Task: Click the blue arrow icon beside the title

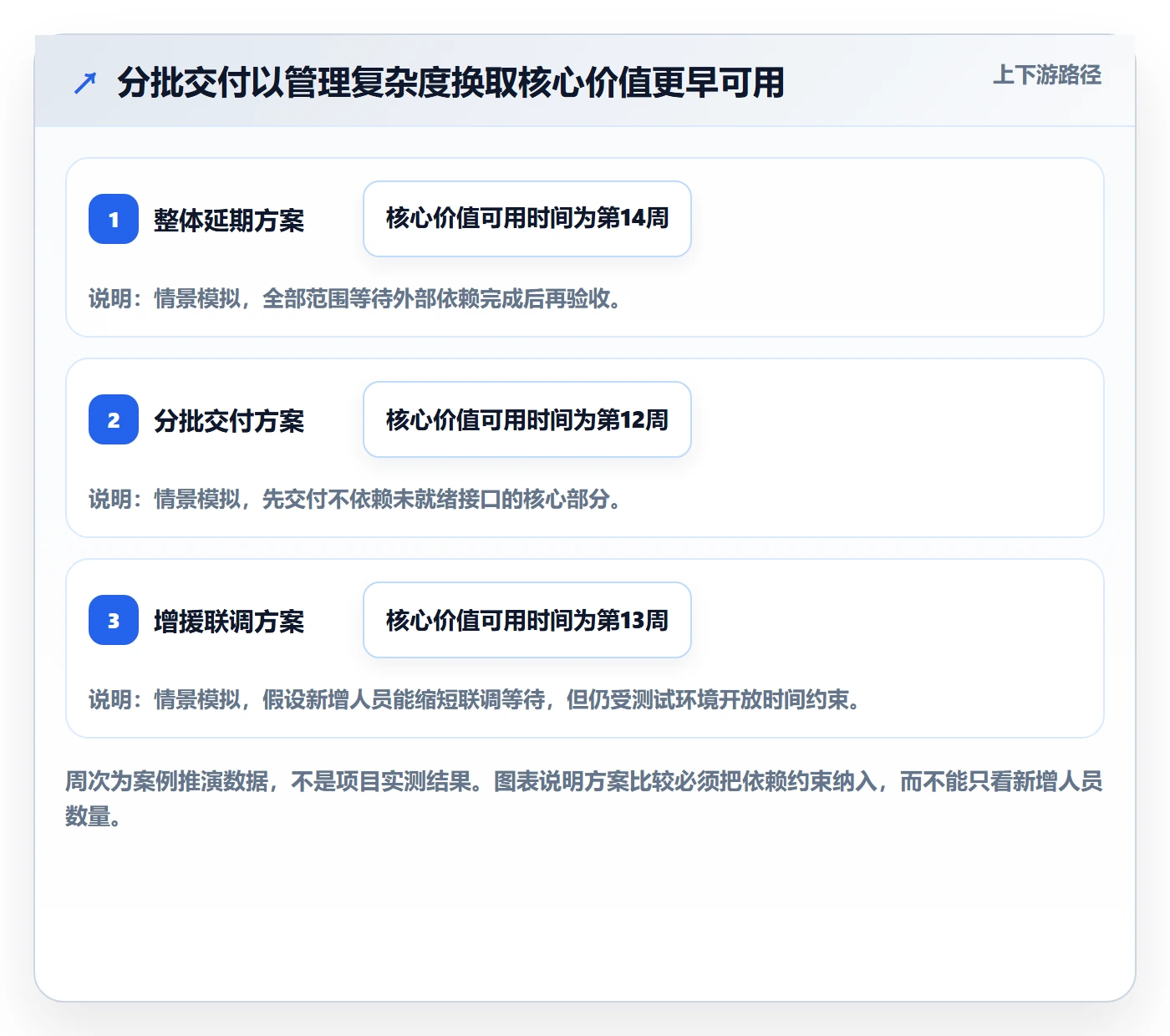Action: pyautogui.click(x=85, y=83)
